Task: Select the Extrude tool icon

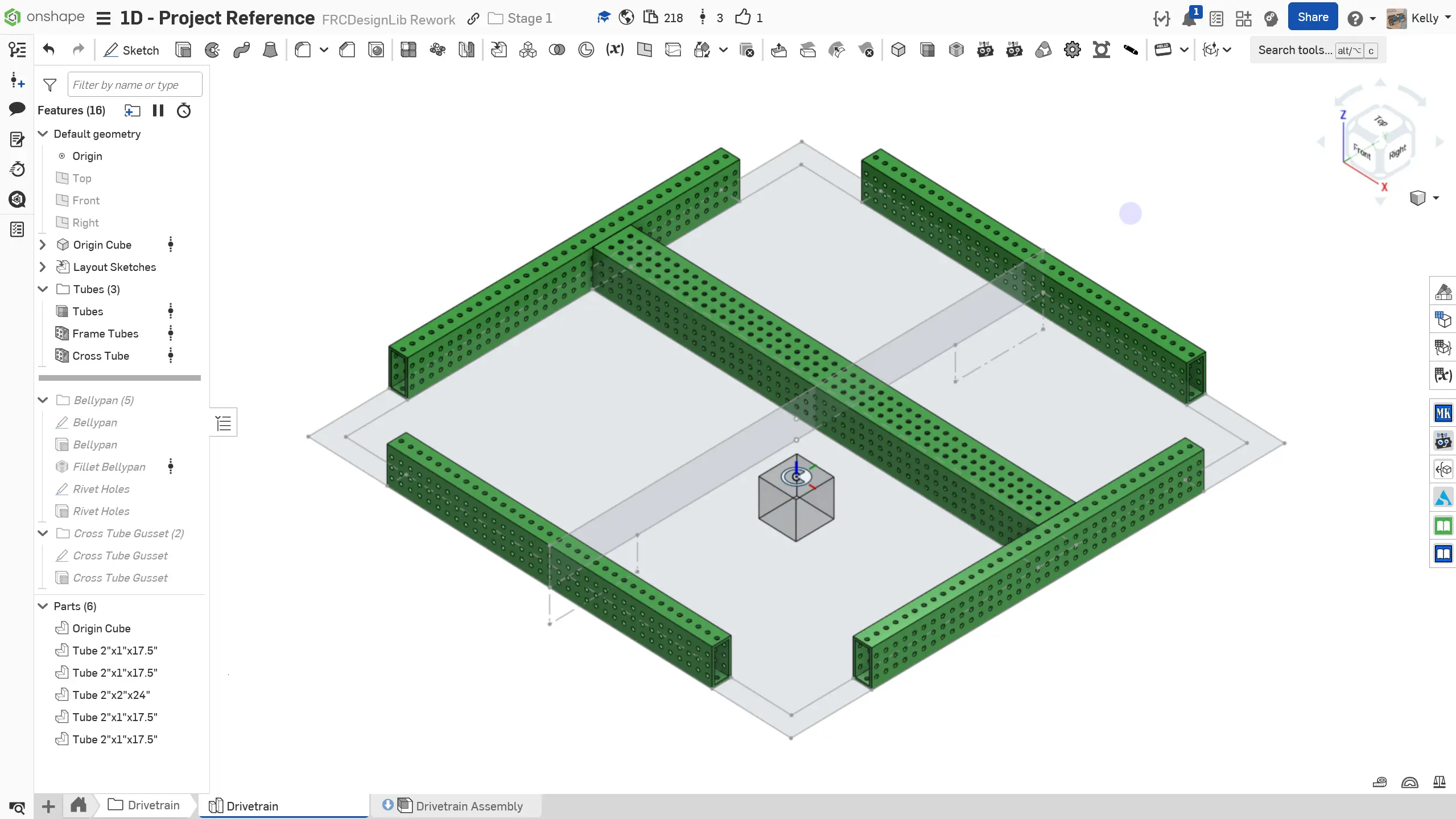Action: [x=183, y=50]
